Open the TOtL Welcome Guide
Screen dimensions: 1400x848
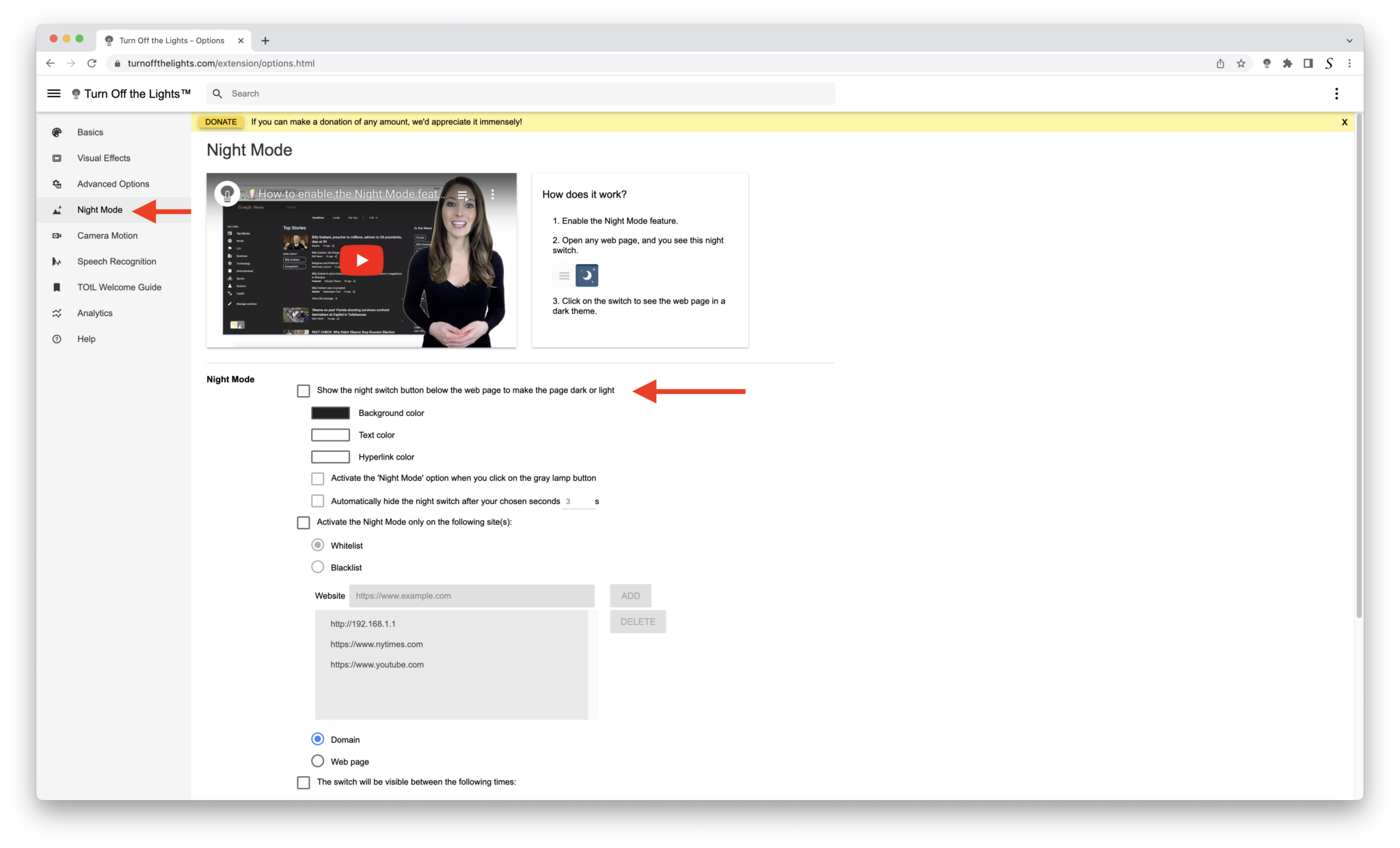coord(119,287)
